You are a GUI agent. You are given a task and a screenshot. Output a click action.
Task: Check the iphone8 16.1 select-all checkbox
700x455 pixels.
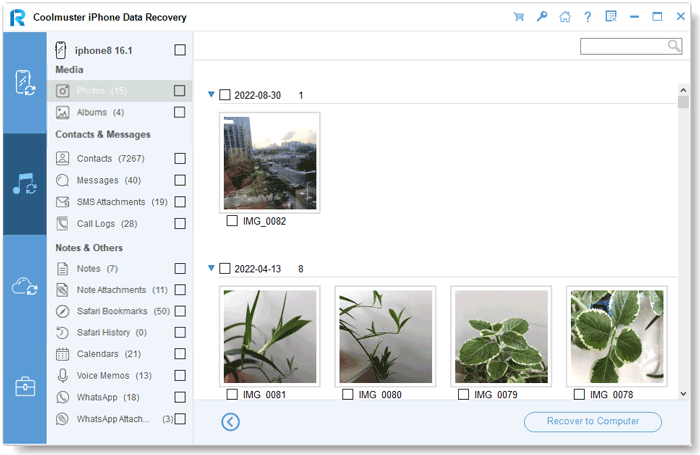click(x=180, y=50)
